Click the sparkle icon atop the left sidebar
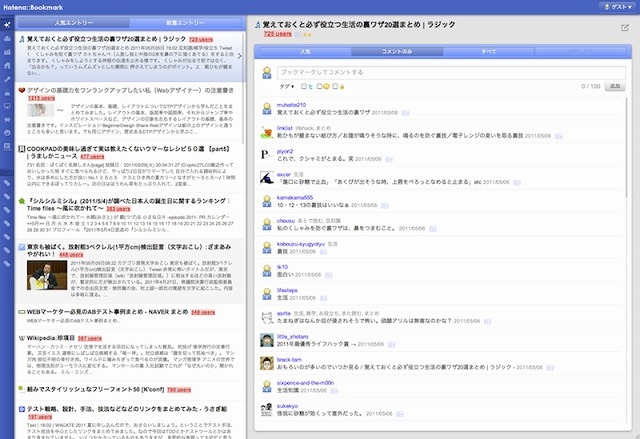Viewport: 640px width, 439px height. (x=7, y=25)
